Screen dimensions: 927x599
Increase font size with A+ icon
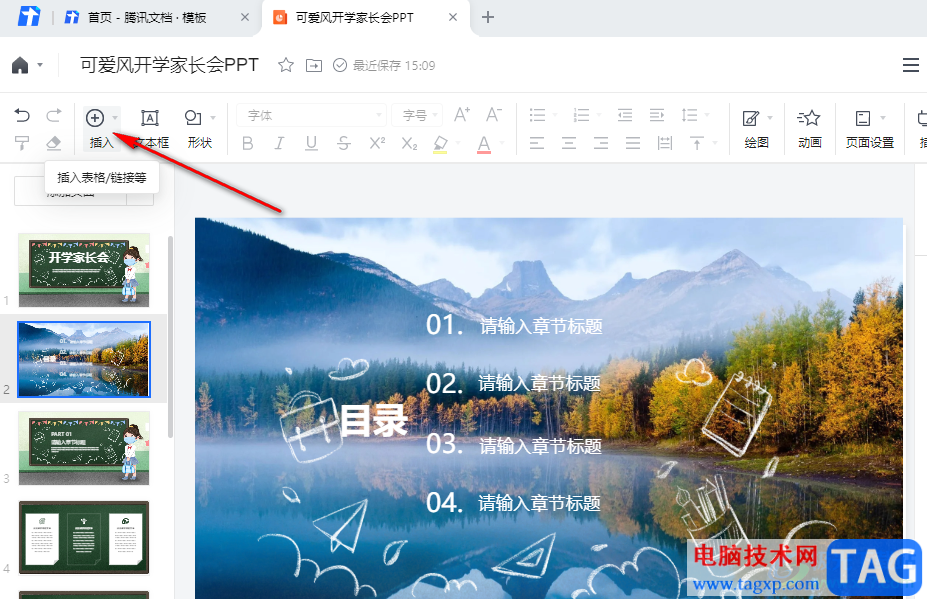click(462, 114)
